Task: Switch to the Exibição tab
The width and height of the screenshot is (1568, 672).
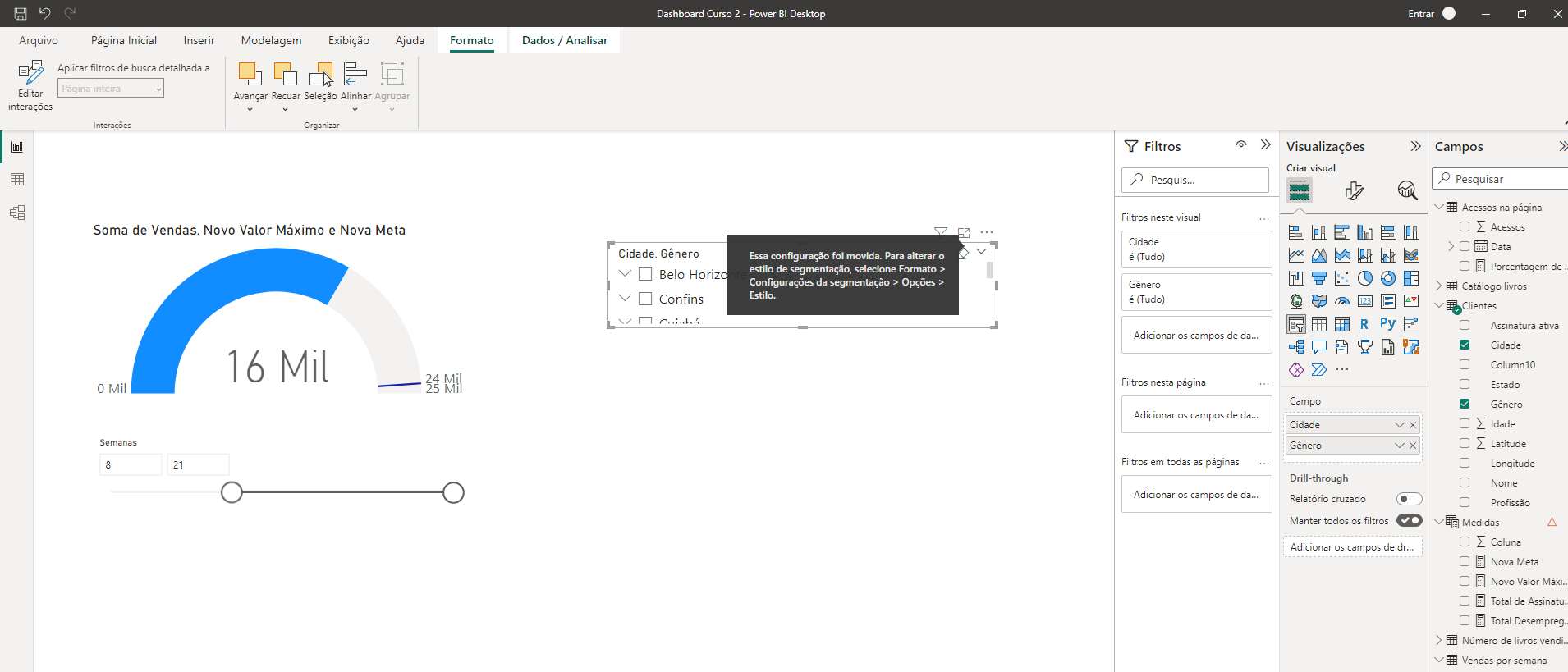Action: (x=349, y=40)
